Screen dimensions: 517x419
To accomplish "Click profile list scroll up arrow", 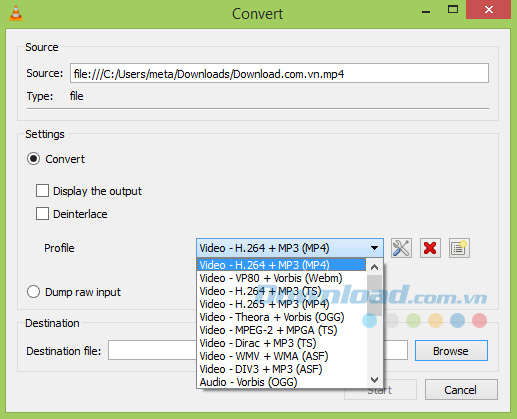I will tap(374, 267).
